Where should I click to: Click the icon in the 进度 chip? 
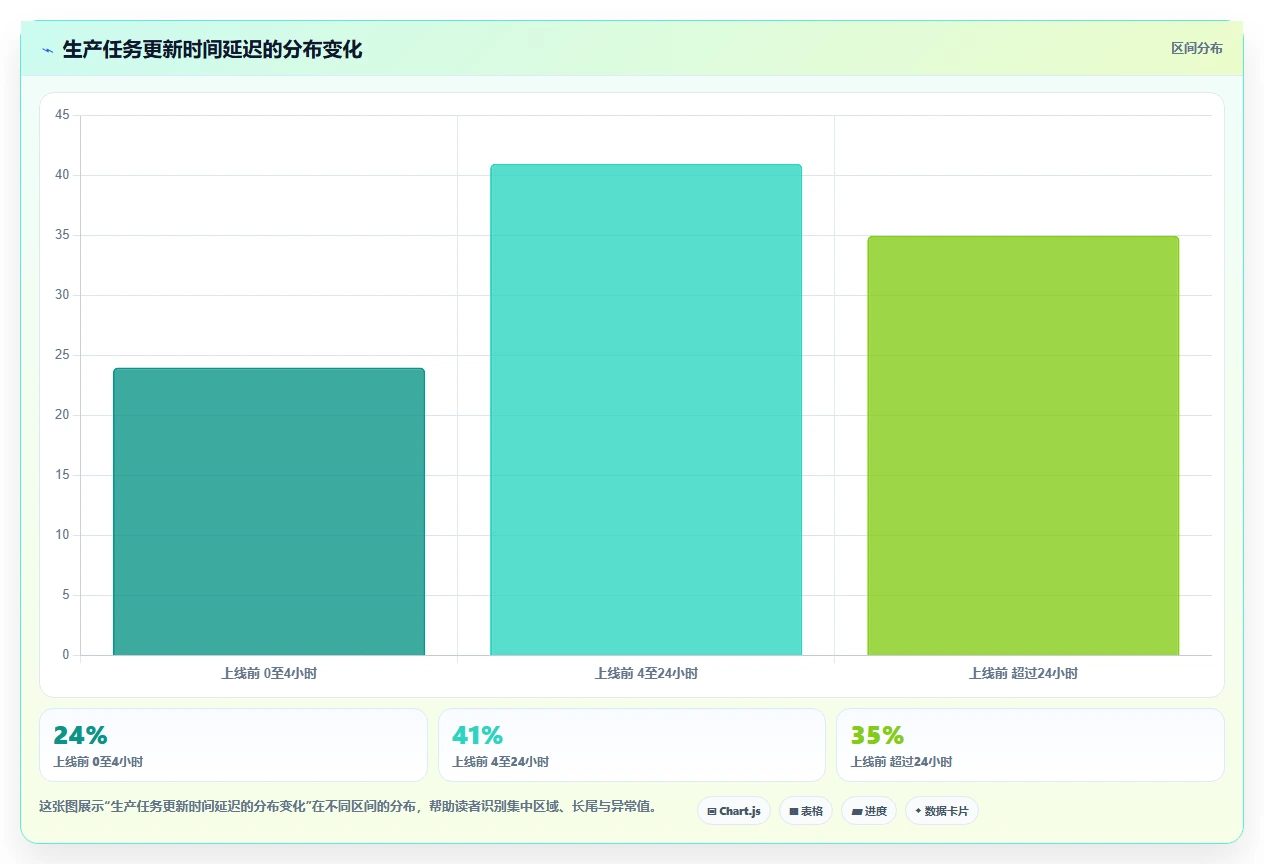click(857, 812)
